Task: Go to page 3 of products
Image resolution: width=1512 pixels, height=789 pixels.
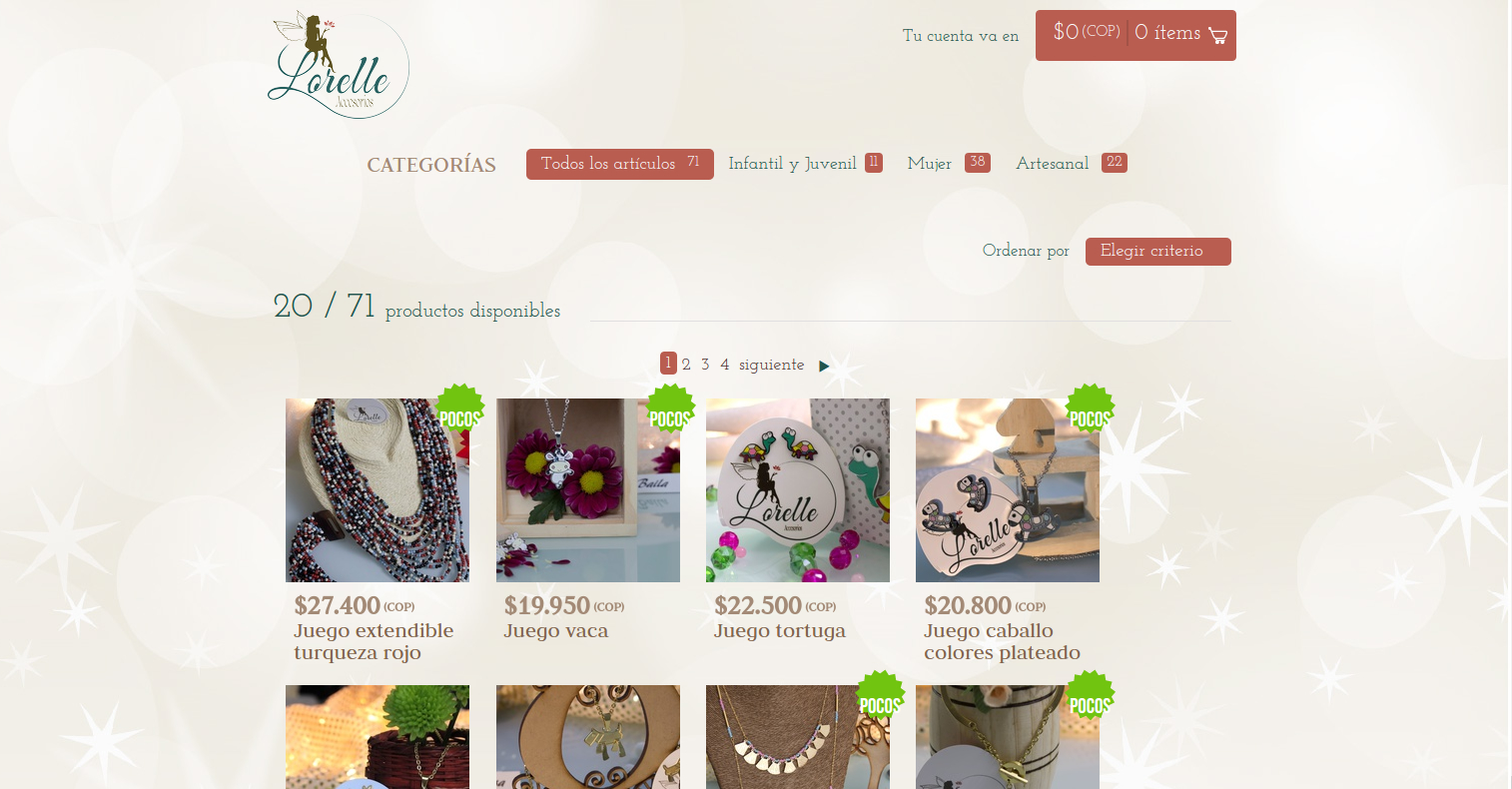Action: pyautogui.click(x=705, y=366)
